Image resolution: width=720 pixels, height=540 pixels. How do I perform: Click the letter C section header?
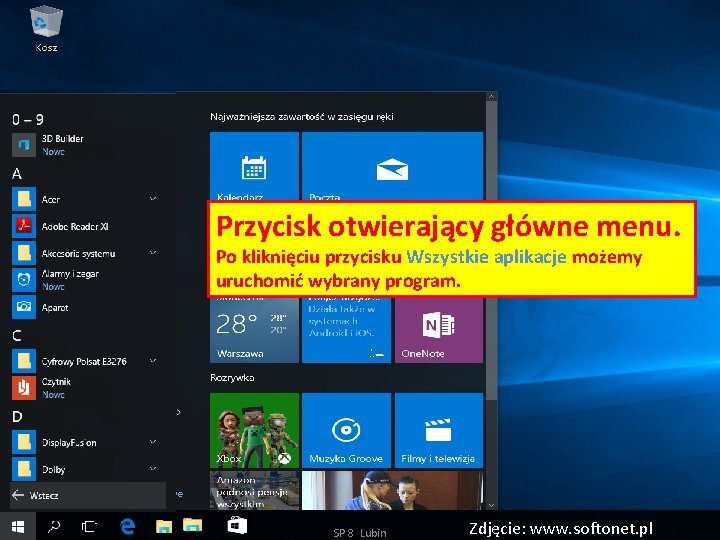(17, 336)
